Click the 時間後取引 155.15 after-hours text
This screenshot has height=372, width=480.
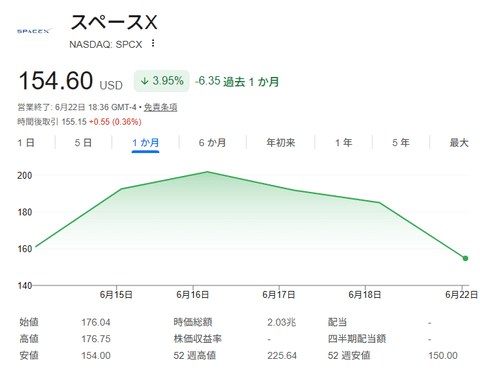click(x=52, y=122)
